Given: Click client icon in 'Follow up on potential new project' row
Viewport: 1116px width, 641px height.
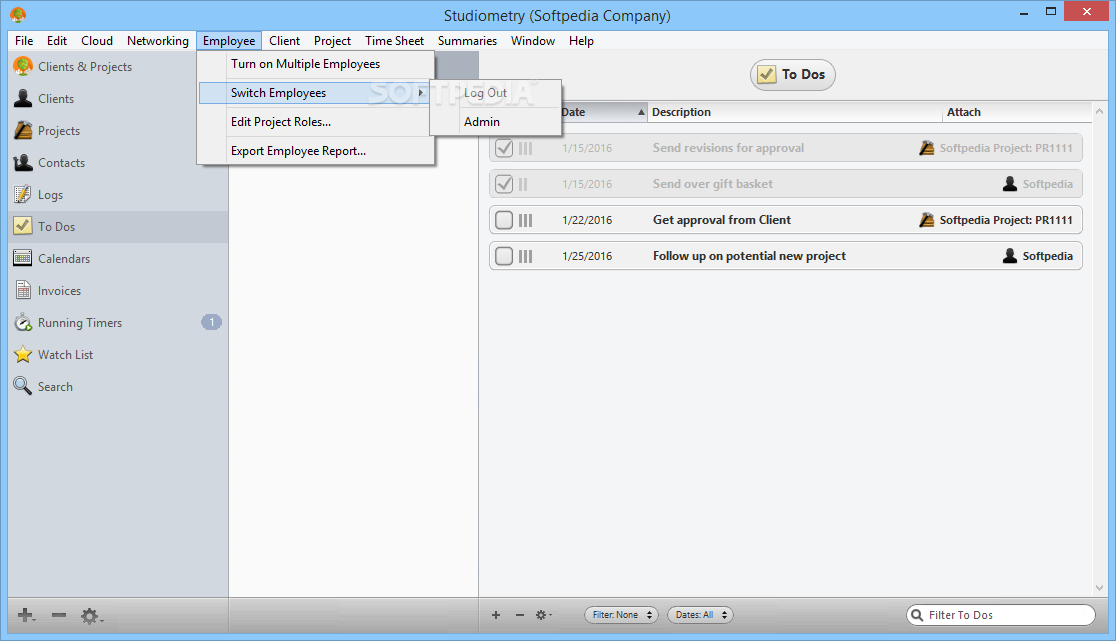Looking at the screenshot, I should pyautogui.click(x=1009, y=255).
